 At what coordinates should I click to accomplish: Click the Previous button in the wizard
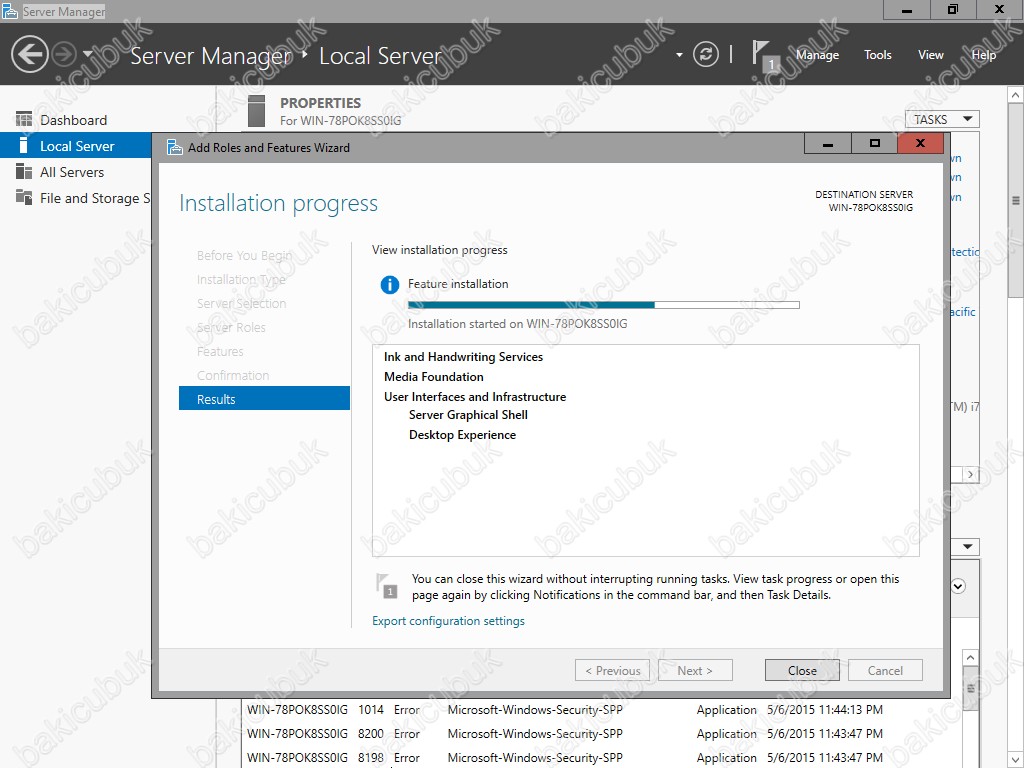pos(613,671)
